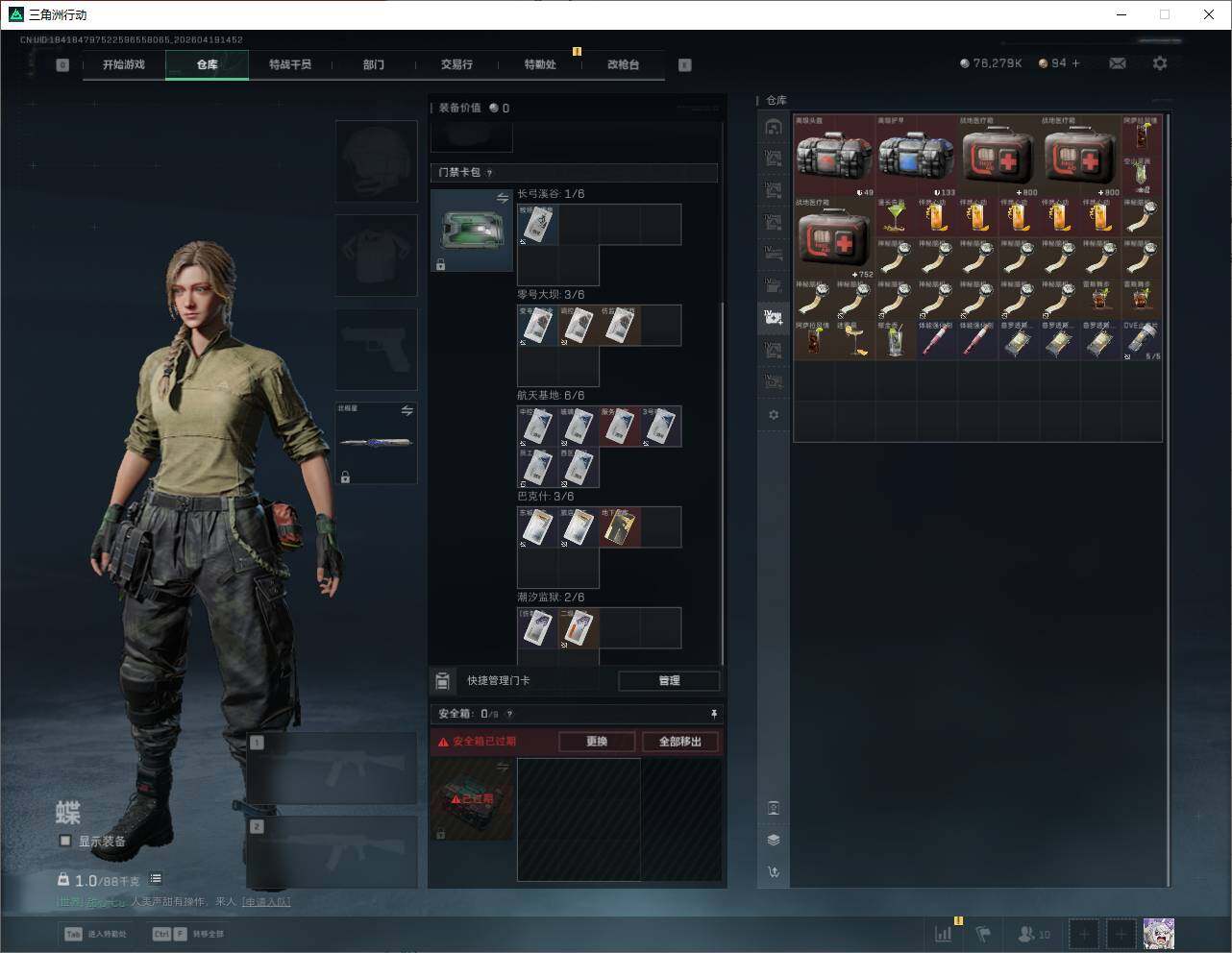The width and height of the screenshot is (1232, 953).
Task: Click the 潮汐监狱: 2/6 label
Action: pos(551,598)
